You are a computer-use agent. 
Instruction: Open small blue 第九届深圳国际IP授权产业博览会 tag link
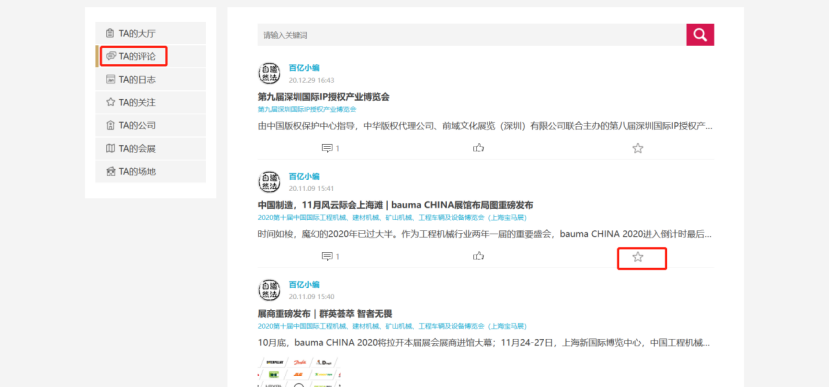click(307, 110)
